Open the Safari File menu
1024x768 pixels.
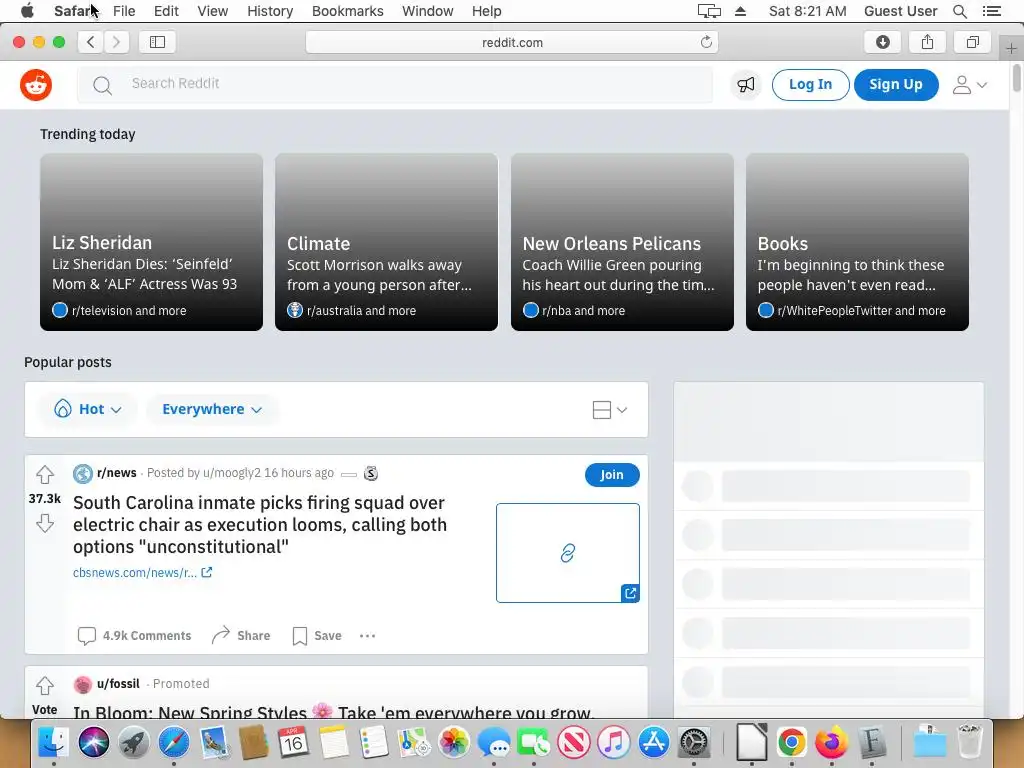pos(124,11)
